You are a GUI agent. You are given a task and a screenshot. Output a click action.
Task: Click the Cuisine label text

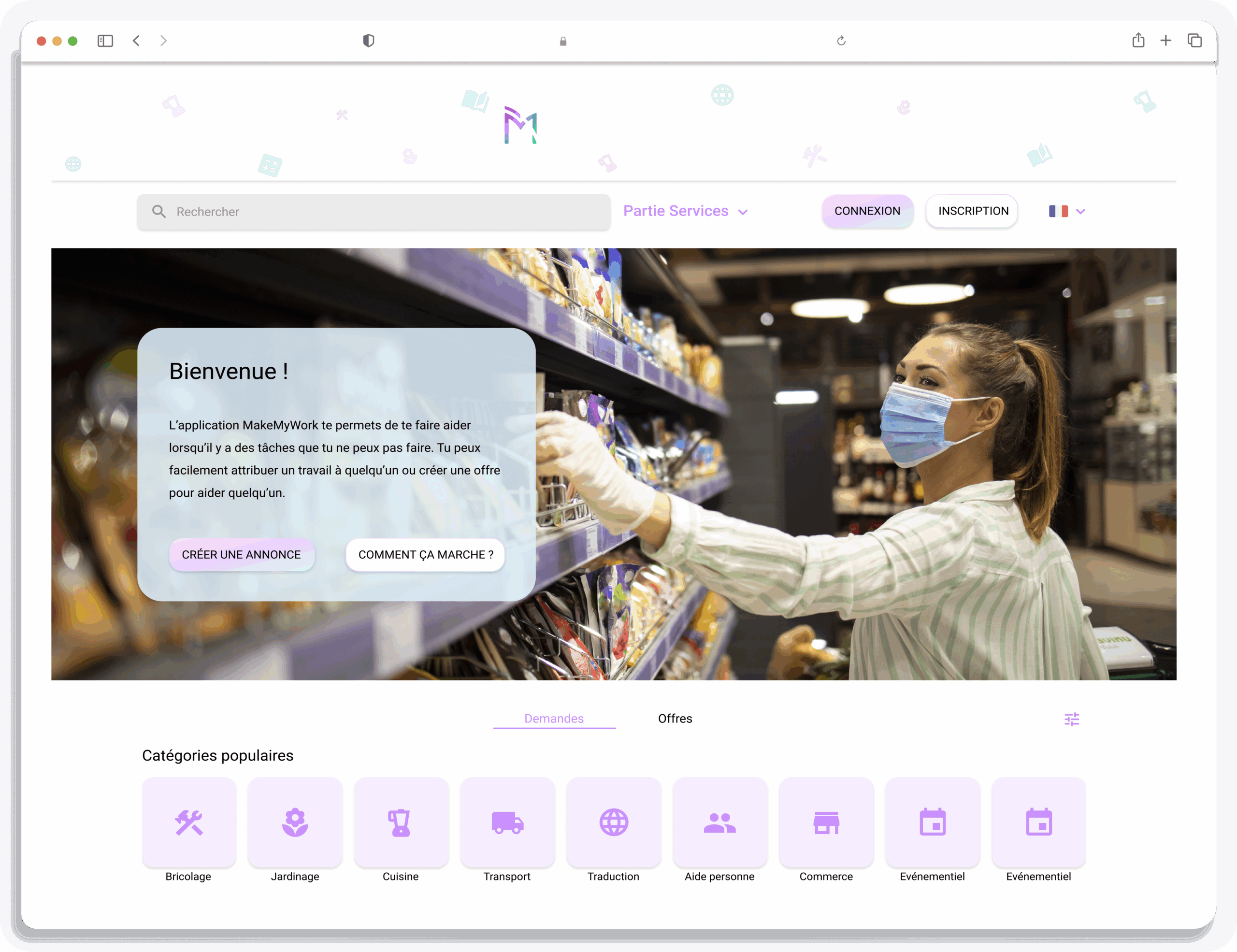coord(401,877)
